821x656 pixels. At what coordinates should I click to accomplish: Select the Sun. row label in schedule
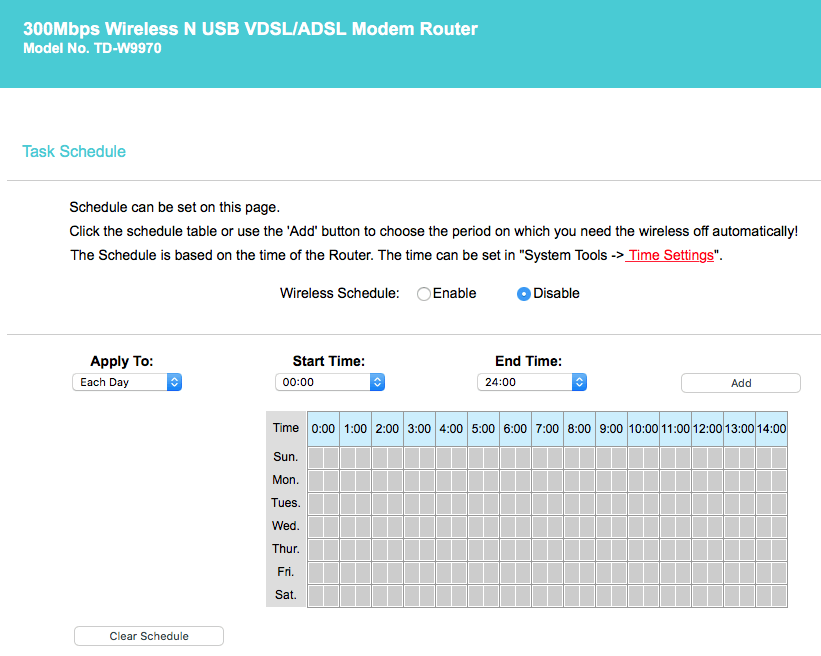point(285,457)
